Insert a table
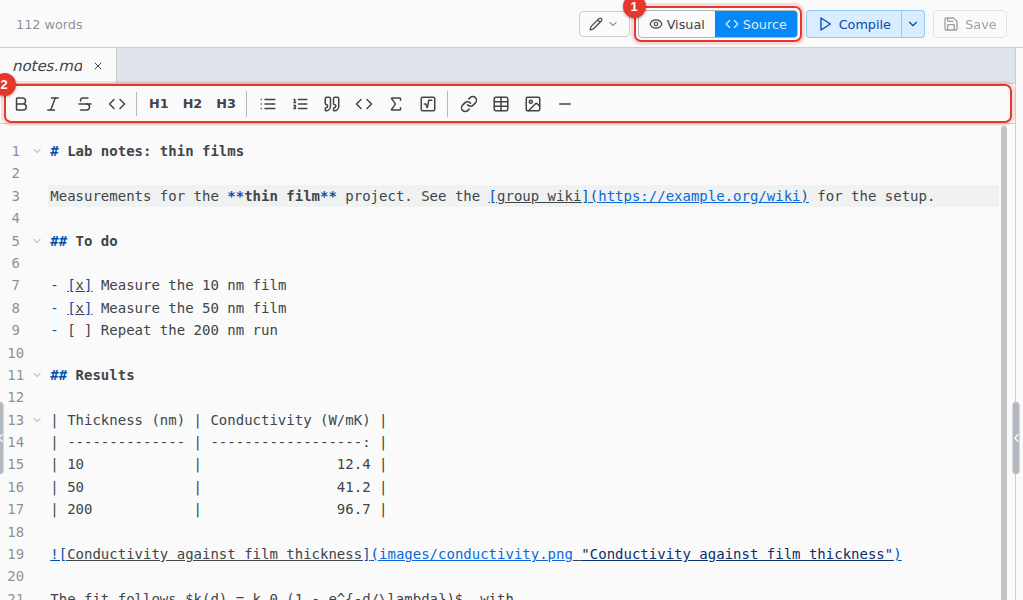 (501, 104)
